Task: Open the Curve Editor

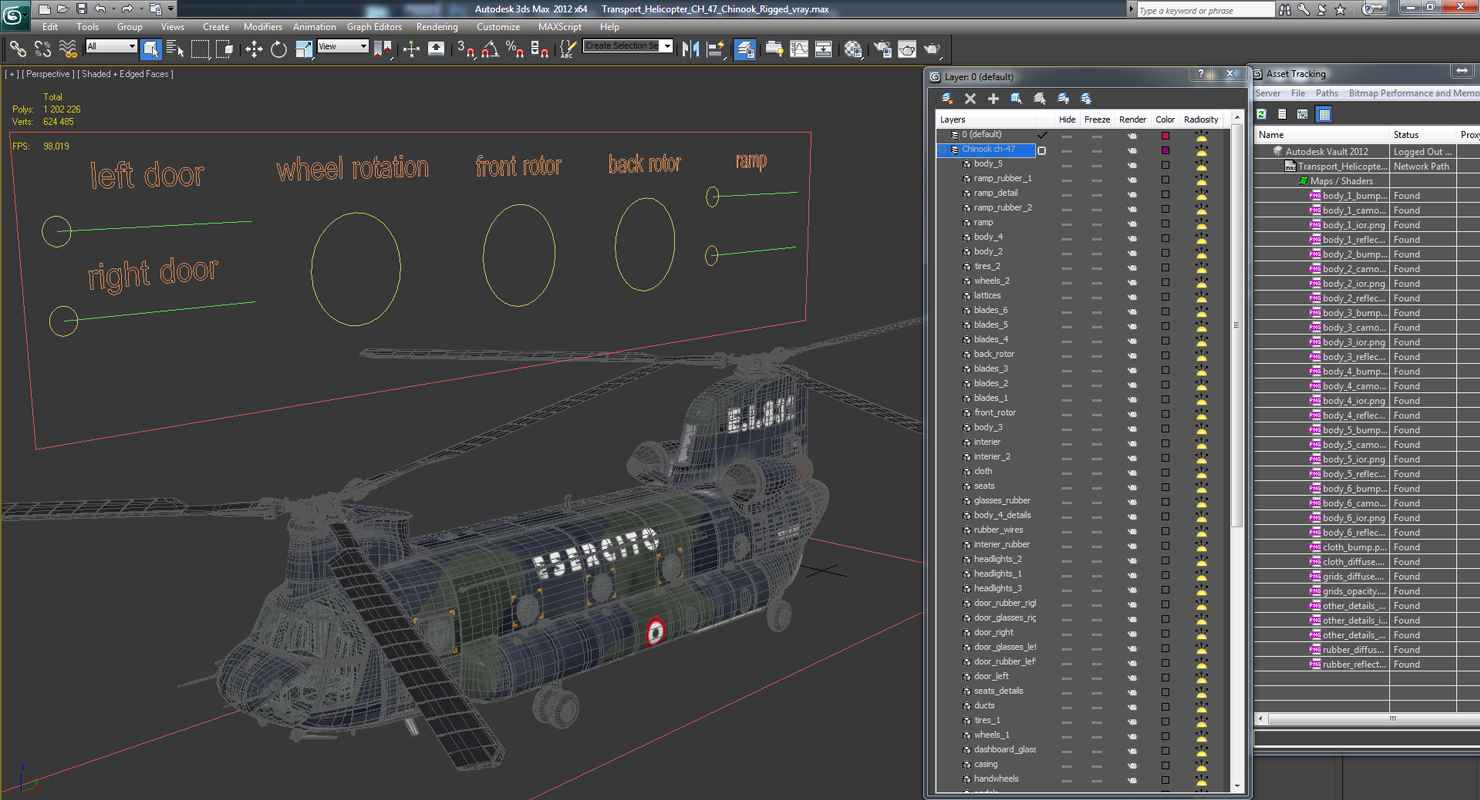Action: tap(799, 48)
